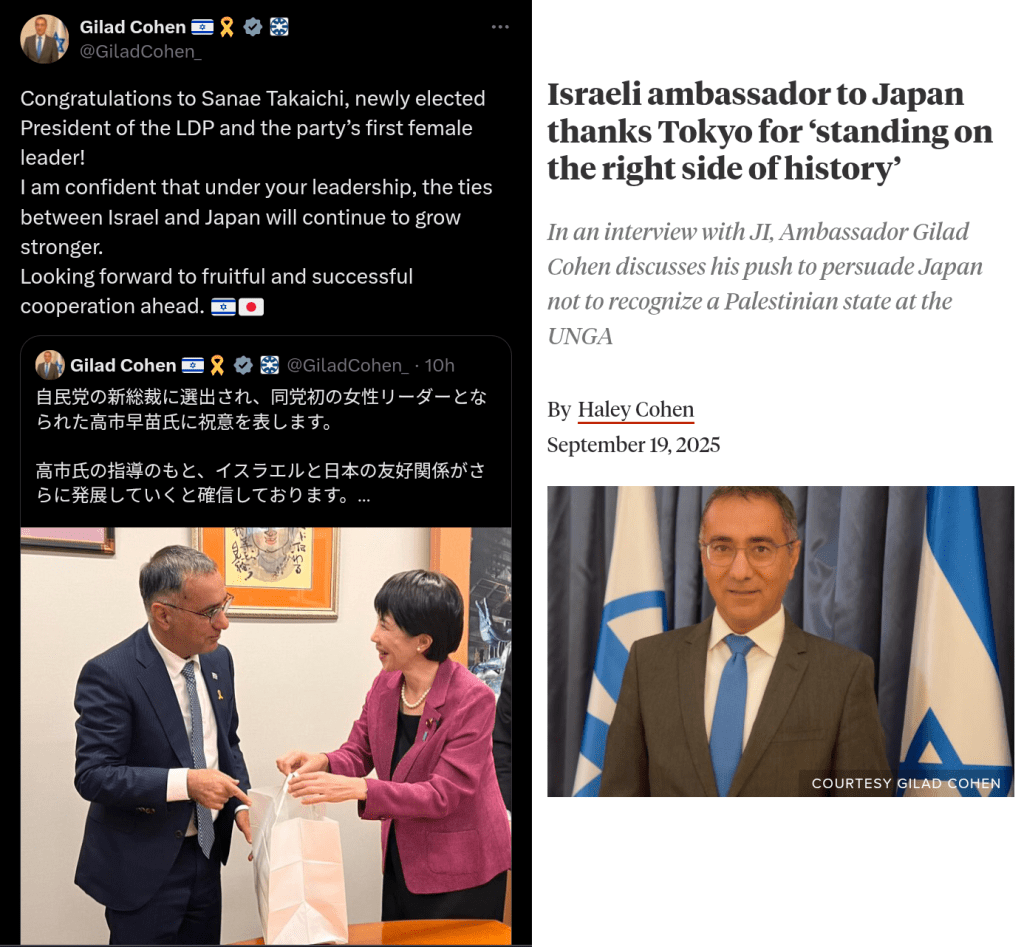Click the yellow ribbon in quoted tweet header

pyautogui.click(x=217, y=365)
